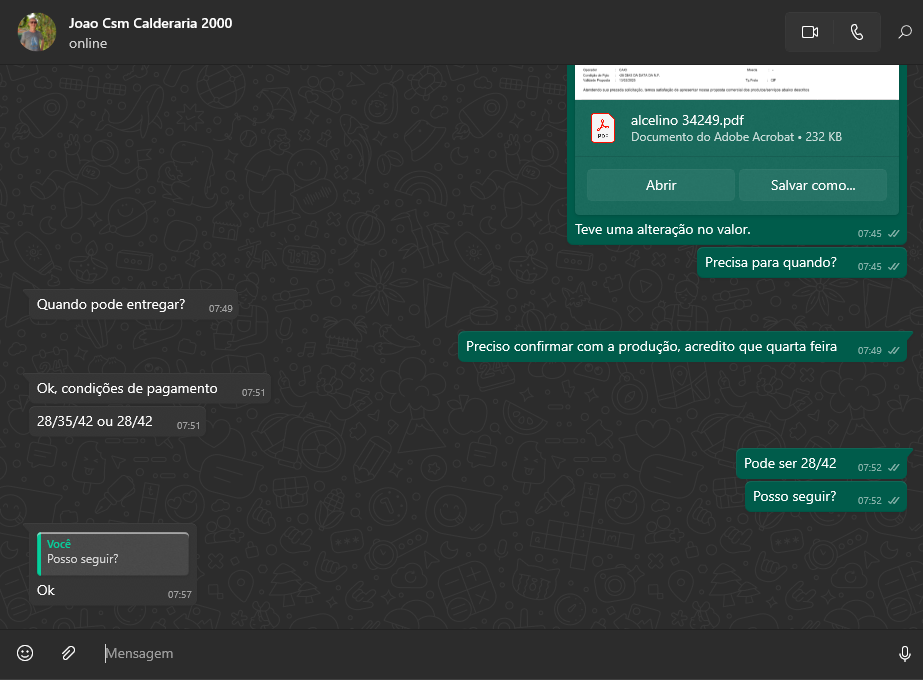Jump to quoted message "Posso seguir?"
Screen dimensions: 923x680
point(113,552)
